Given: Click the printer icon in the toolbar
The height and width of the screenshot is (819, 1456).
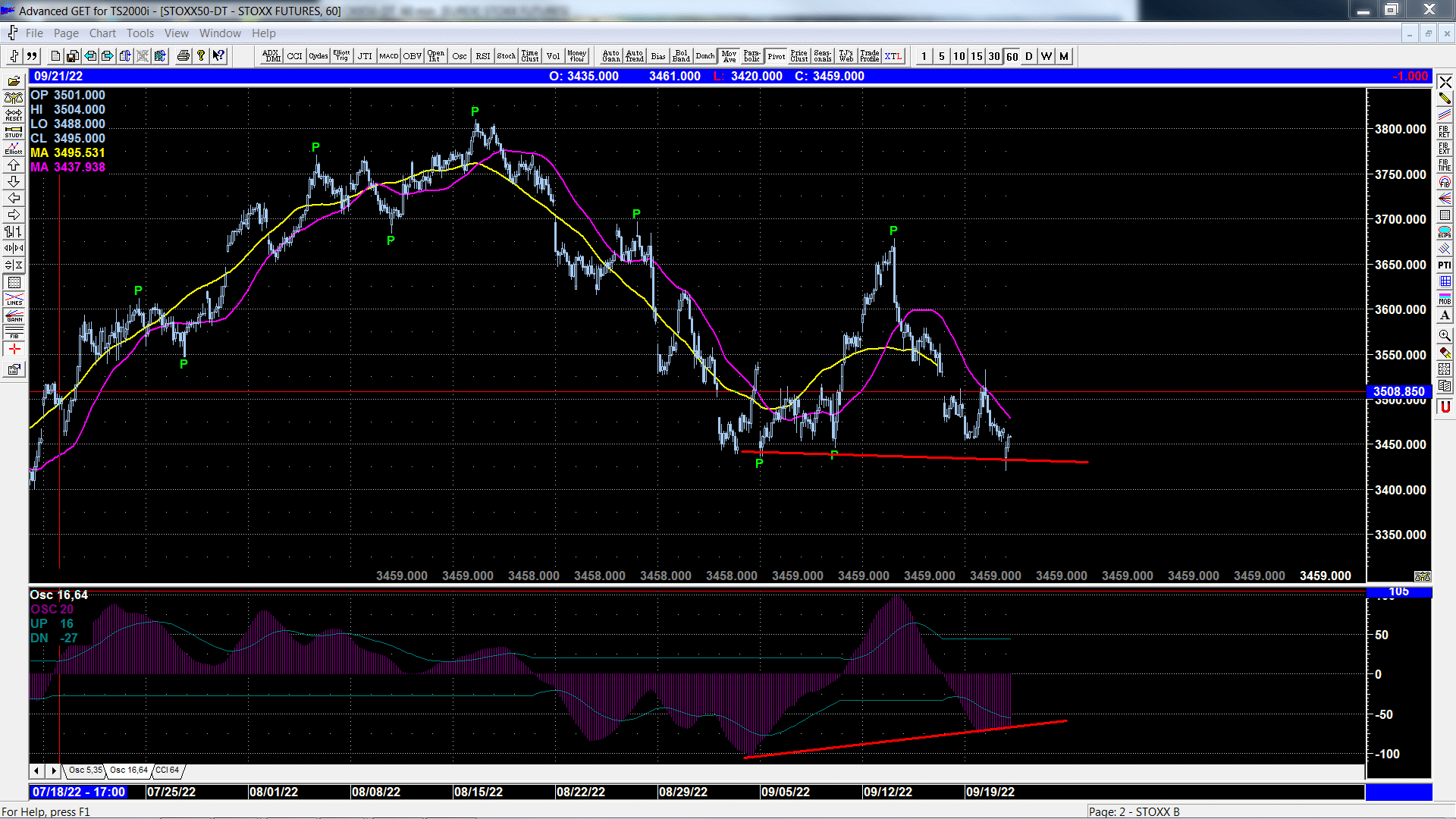Looking at the screenshot, I should click(183, 56).
